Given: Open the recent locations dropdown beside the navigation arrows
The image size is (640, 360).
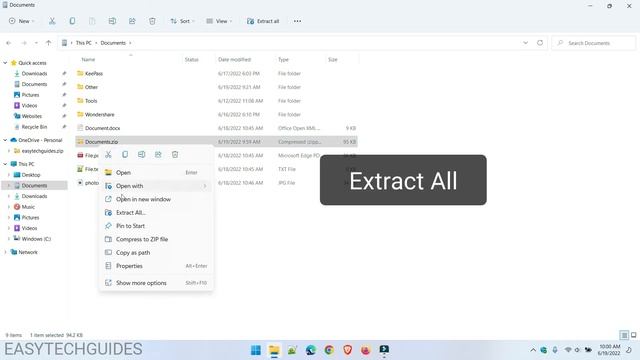Looking at the screenshot, I should point(36,43).
